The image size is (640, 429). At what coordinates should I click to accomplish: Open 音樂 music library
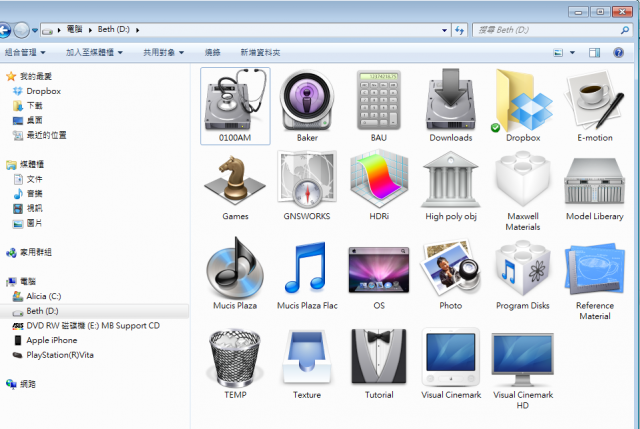point(28,193)
